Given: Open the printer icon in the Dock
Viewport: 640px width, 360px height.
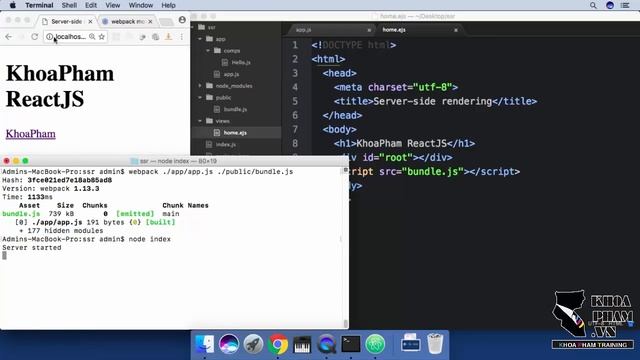Looking at the screenshot, I should tap(411, 344).
